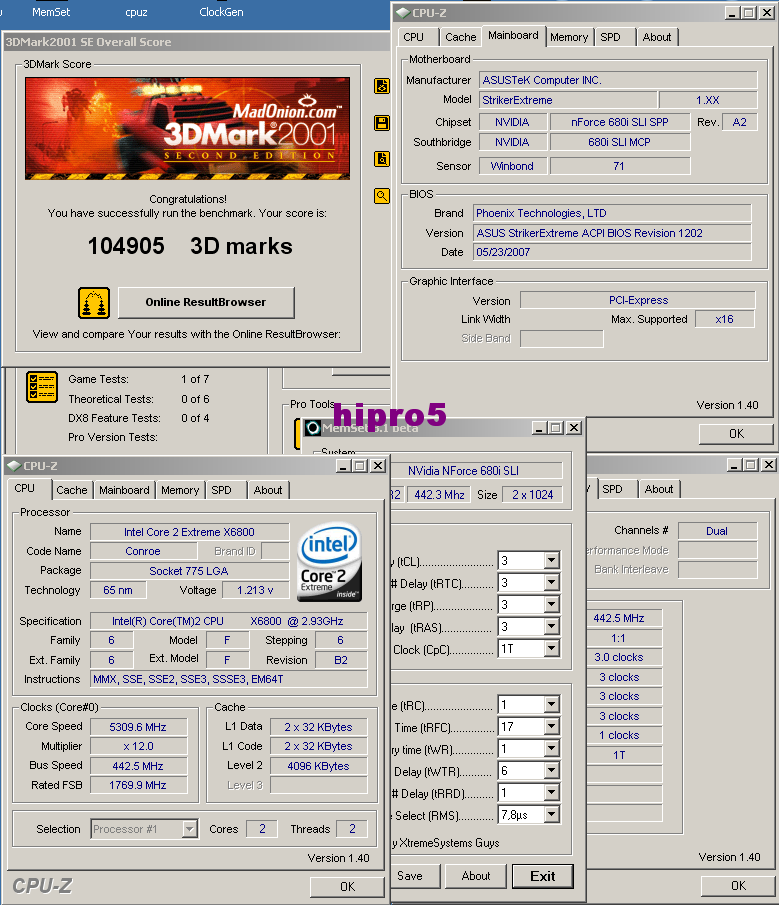Click the top yellow icon beside 3DMark score
Screen dimensions: 779x905
coord(381,87)
